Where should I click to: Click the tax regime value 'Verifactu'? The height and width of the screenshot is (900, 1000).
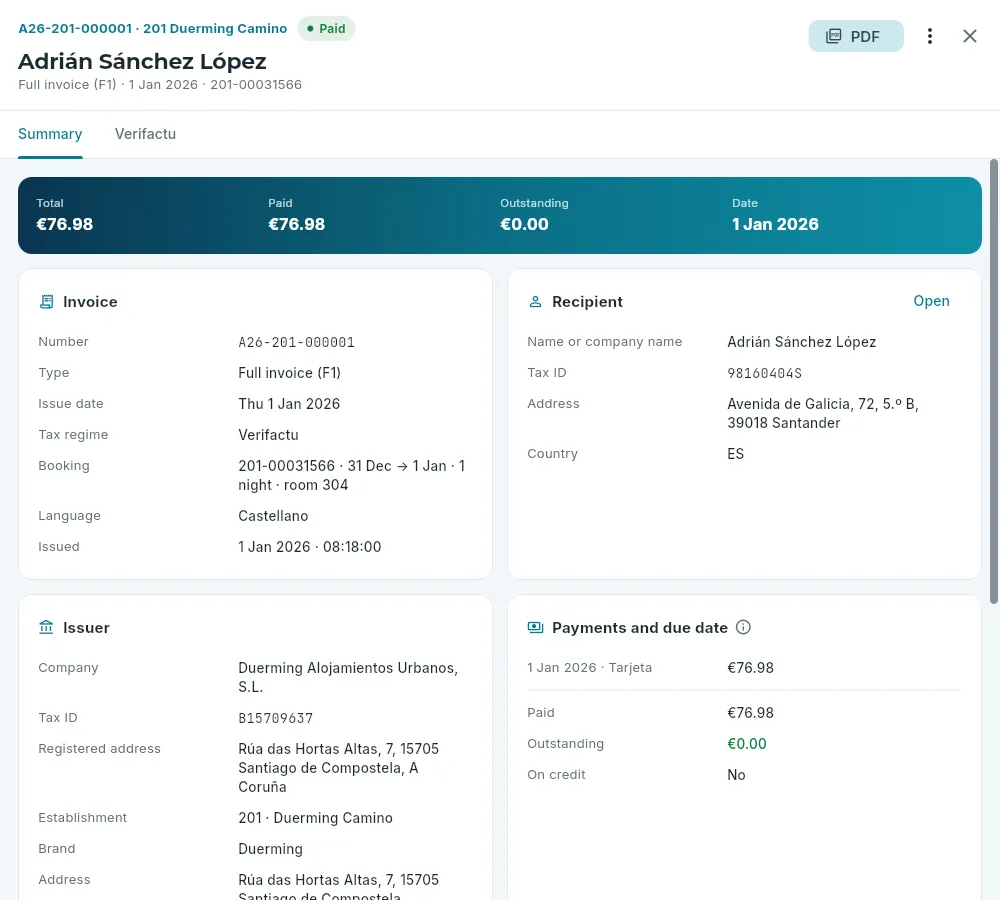[268, 435]
